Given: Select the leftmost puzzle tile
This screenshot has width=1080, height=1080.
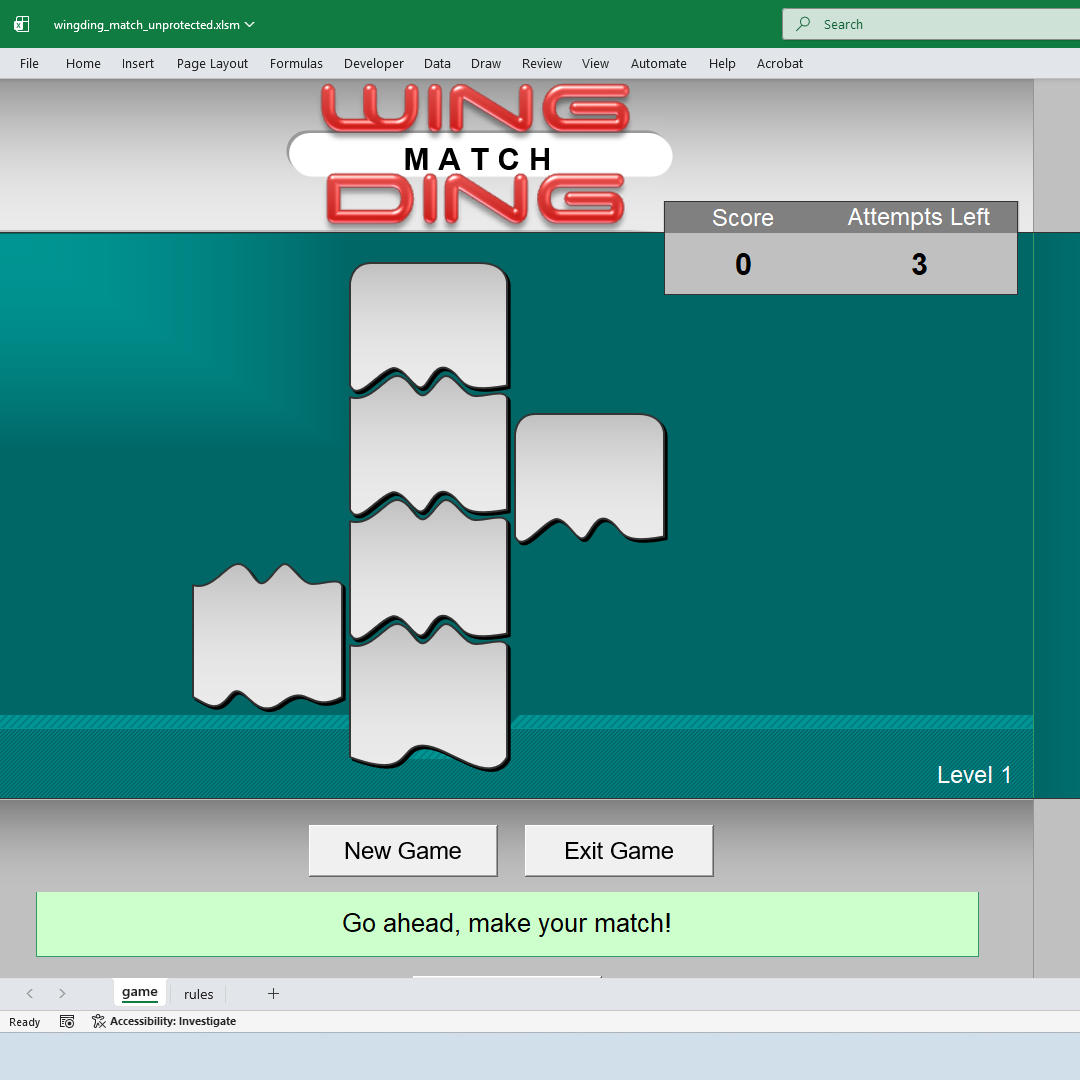Looking at the screenshot, I should (x=268, y=637).
